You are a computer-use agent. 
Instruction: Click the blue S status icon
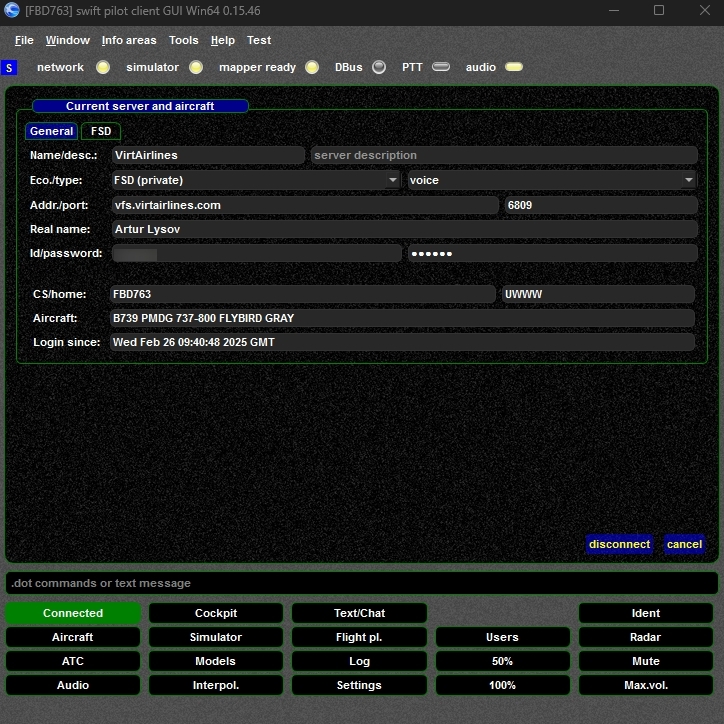click(x=10, y=68)
